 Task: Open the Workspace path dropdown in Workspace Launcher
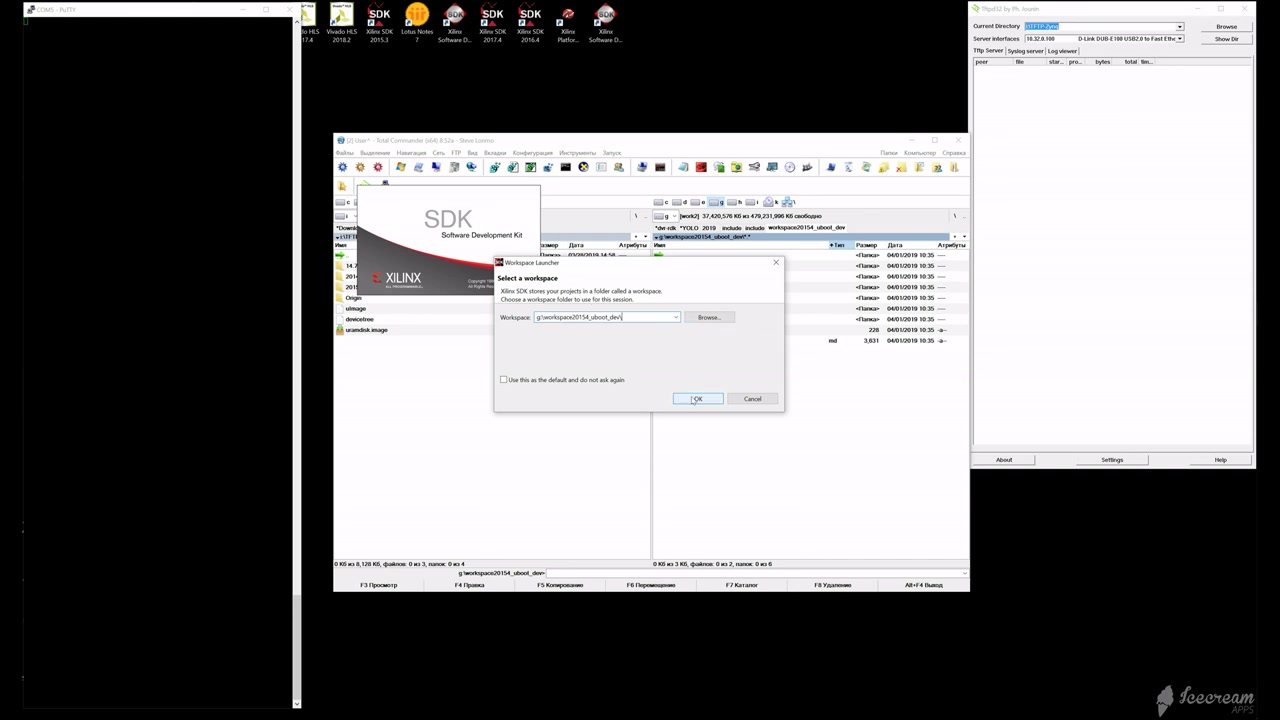676,317
